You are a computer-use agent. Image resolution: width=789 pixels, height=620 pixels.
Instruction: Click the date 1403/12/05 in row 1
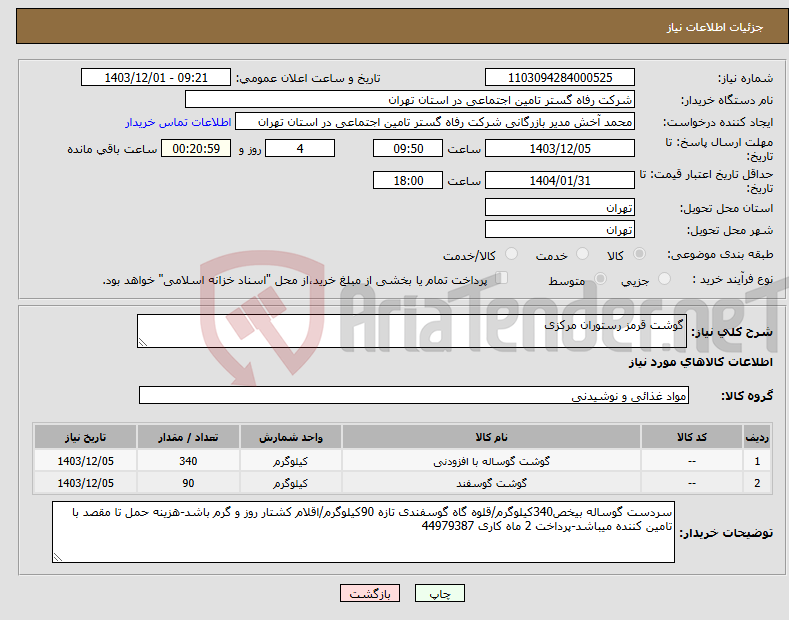tap(86, 461)
